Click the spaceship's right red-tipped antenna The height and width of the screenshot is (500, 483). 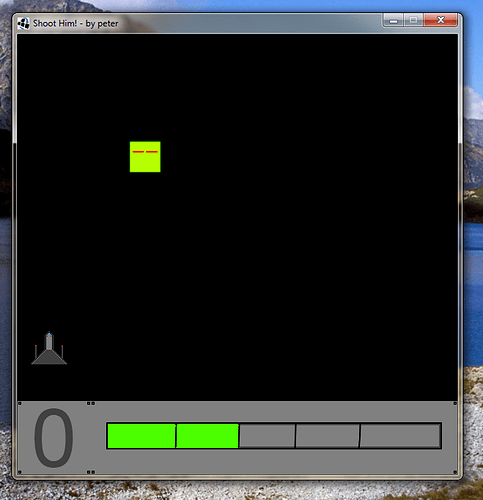click(62, 351)
